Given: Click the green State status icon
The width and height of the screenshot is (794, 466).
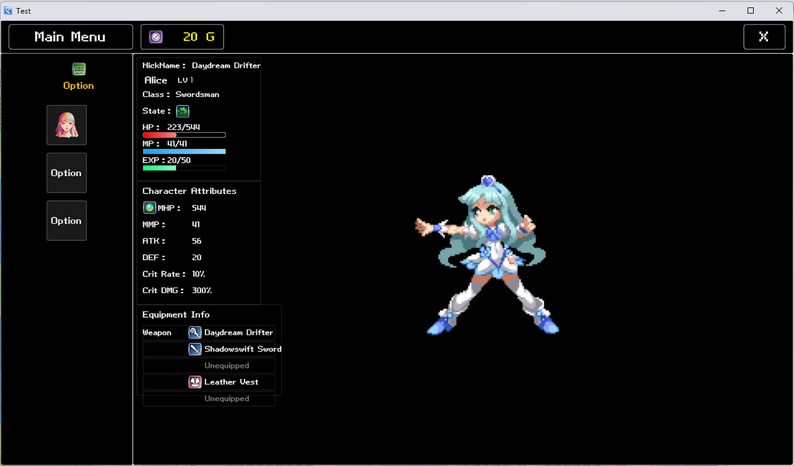Looking at the screenshot, I should click(182, 111).
